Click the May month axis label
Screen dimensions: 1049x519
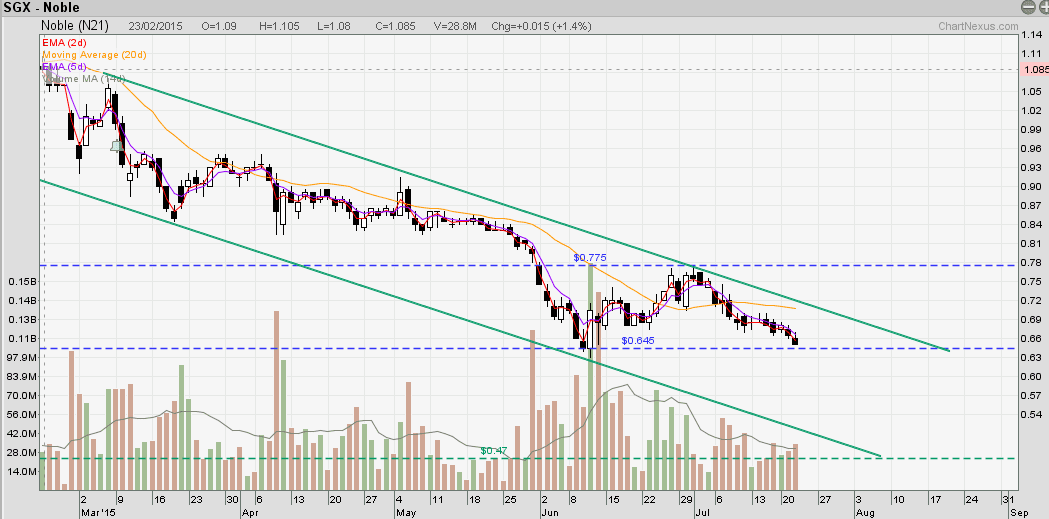pos(406,513)
